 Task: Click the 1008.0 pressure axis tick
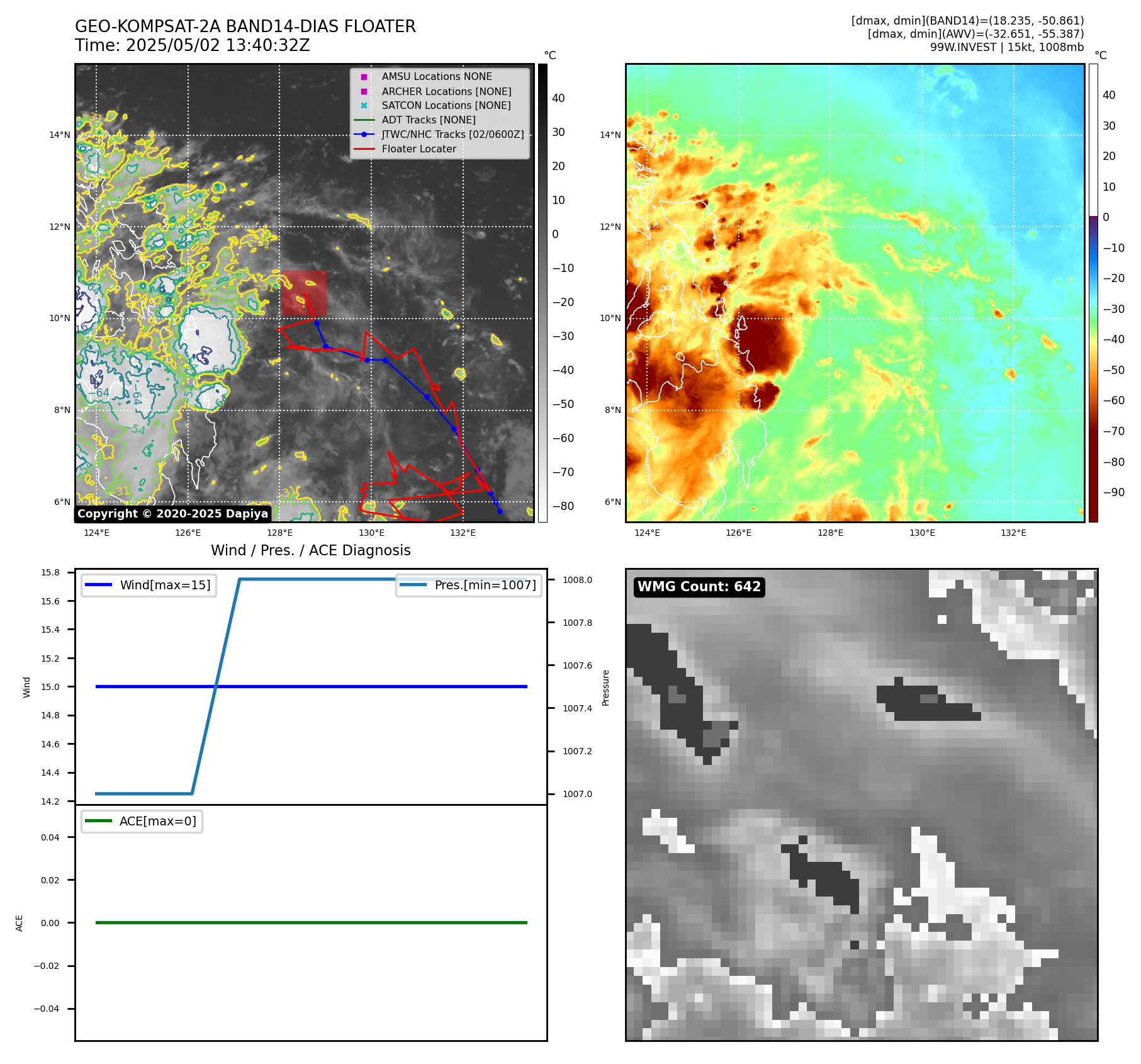point(577,580)
